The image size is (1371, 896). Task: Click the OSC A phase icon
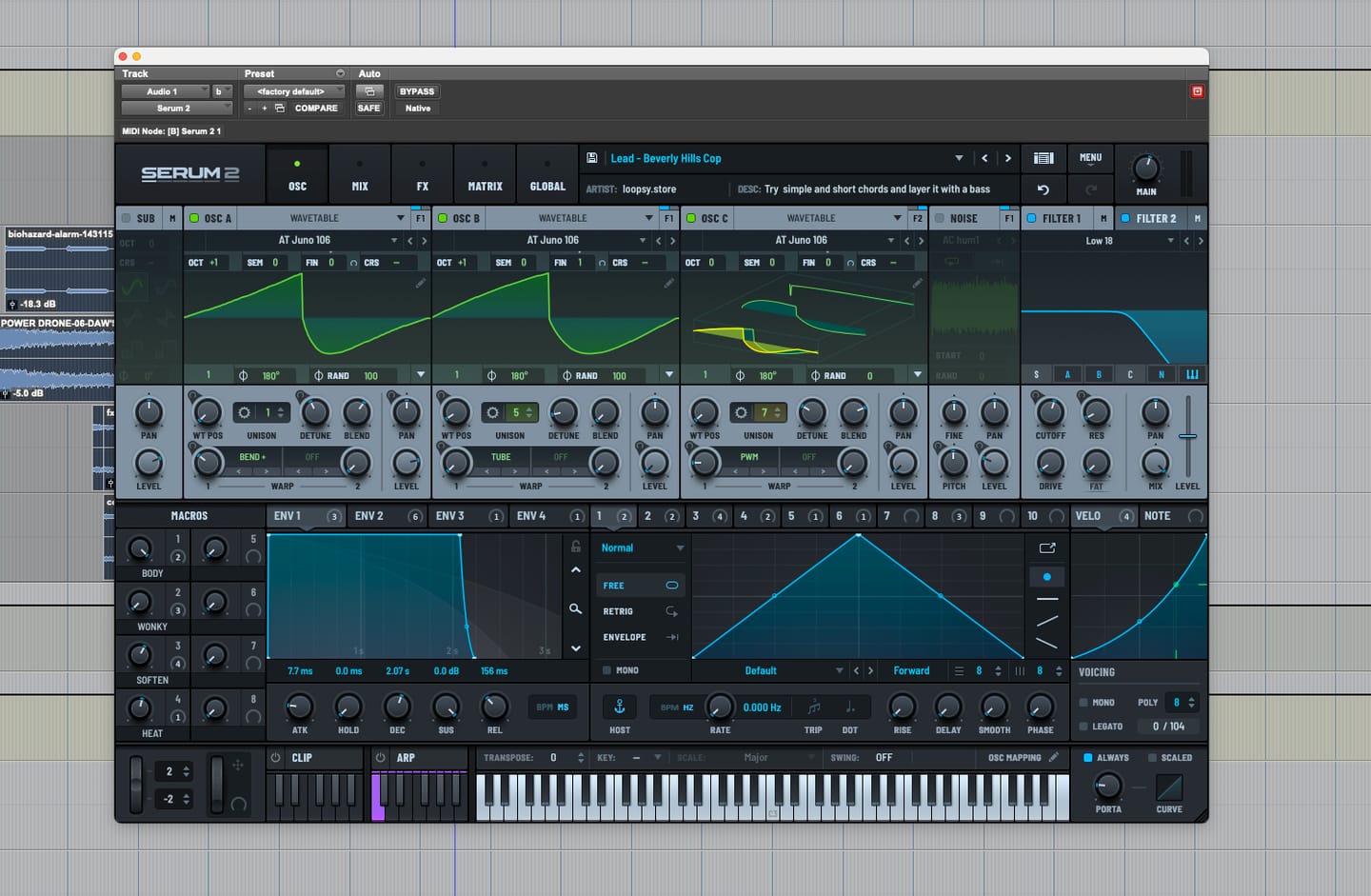(x=243, y=376)
